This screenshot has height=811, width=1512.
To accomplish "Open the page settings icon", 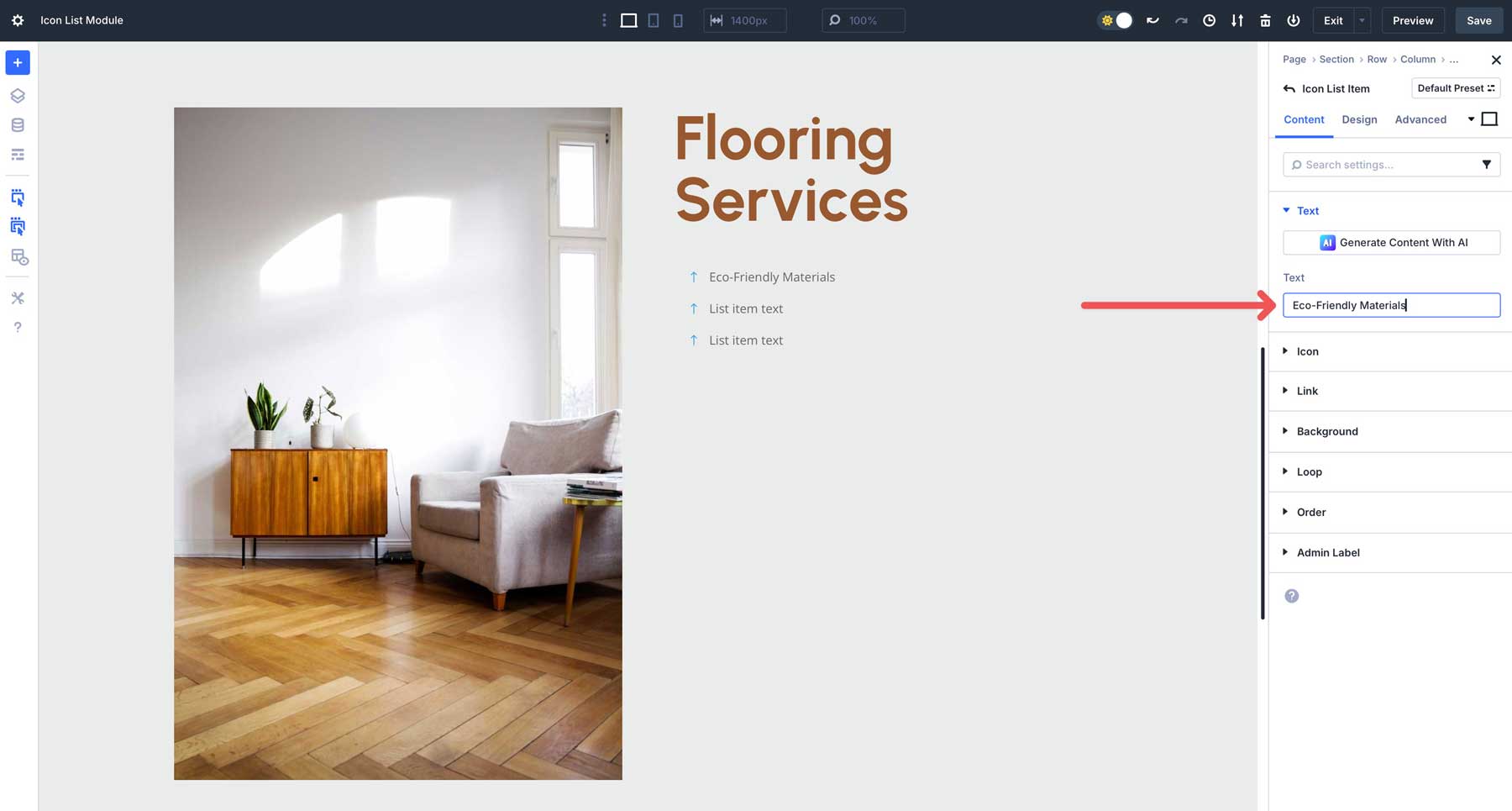I will [17, 20].
